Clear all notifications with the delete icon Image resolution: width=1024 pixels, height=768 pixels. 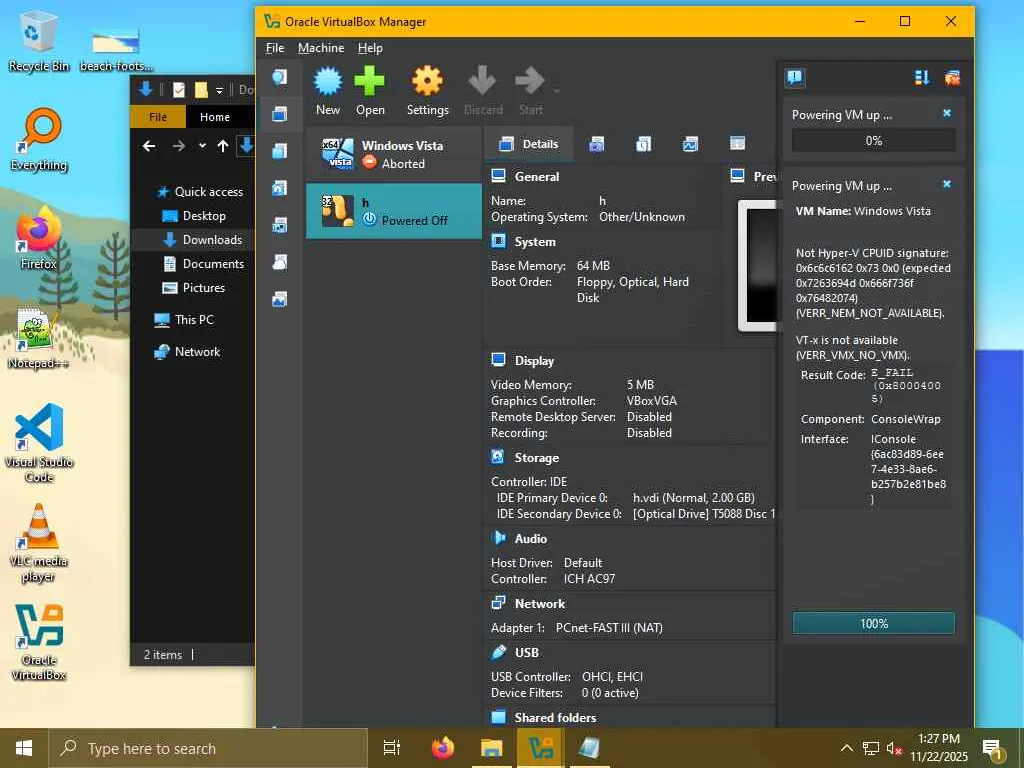(952, 78)
